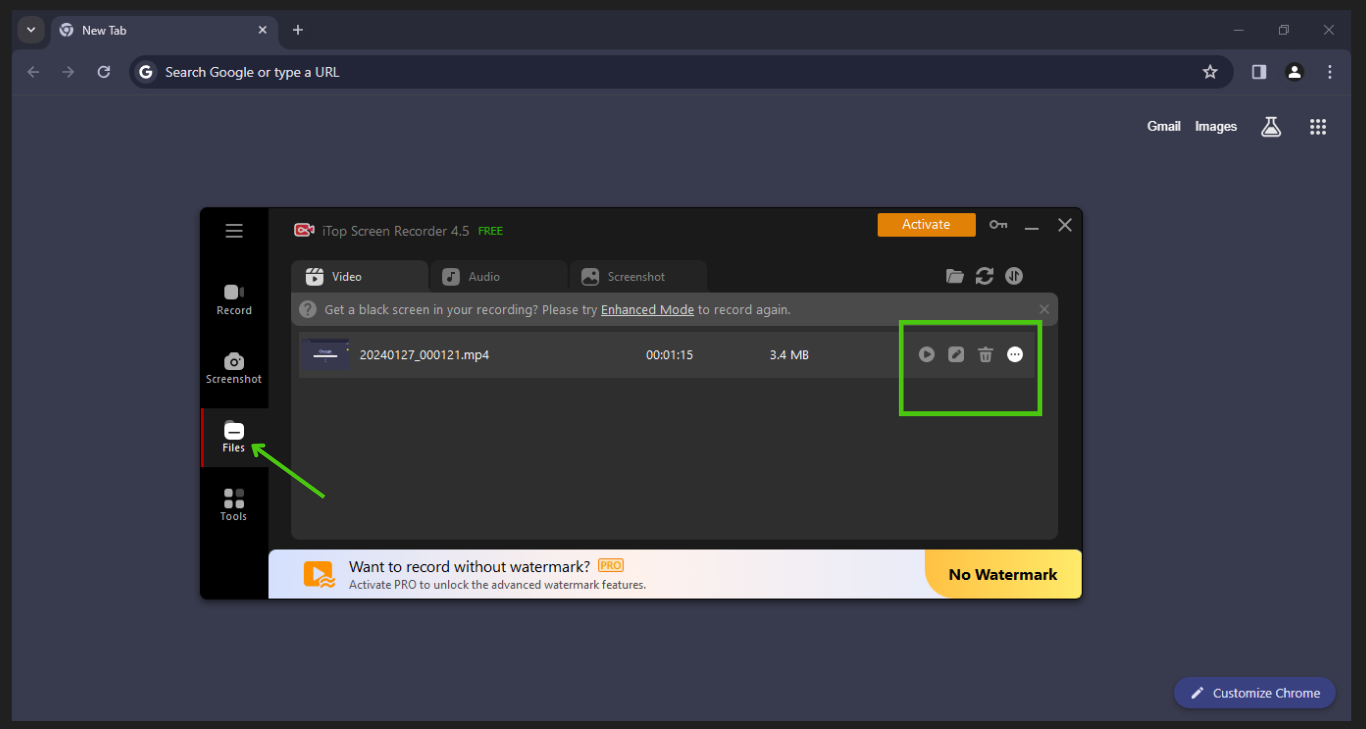Open more options for the recording
Image resolution: width=1366 pixels, height=729 pixels.
pos(1015,355)
